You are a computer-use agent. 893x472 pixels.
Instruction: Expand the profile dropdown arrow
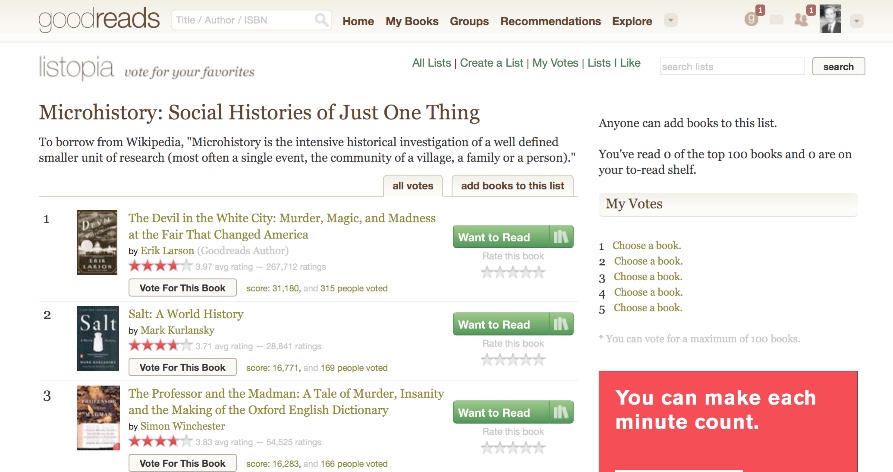(x=856, y=21)
